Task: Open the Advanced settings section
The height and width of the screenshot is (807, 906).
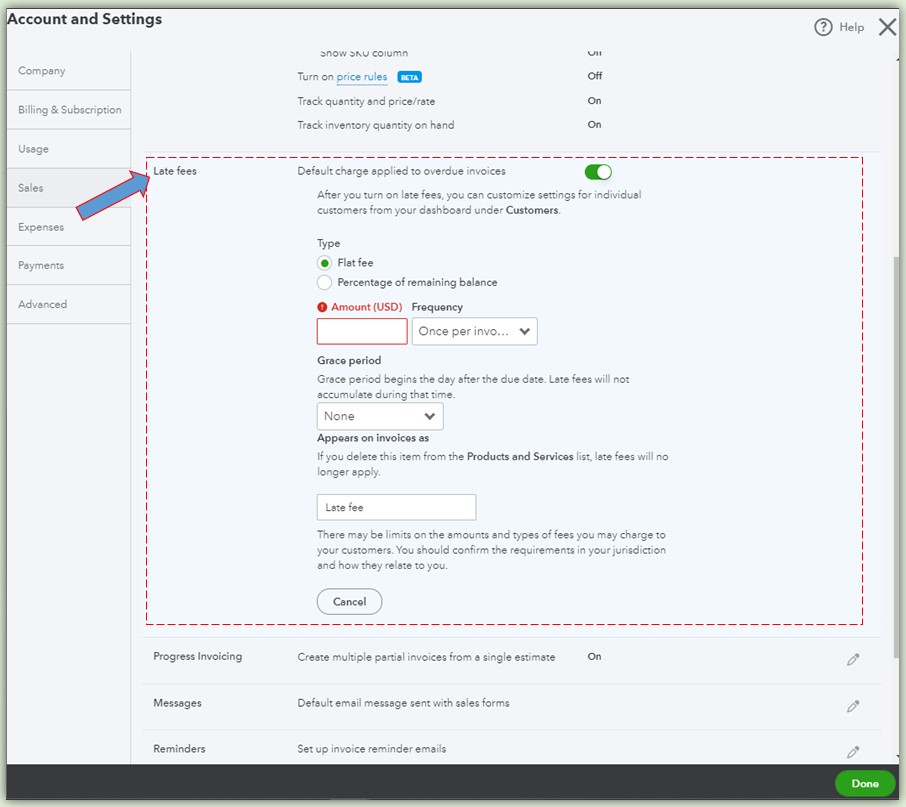Action: coord(42,304)
